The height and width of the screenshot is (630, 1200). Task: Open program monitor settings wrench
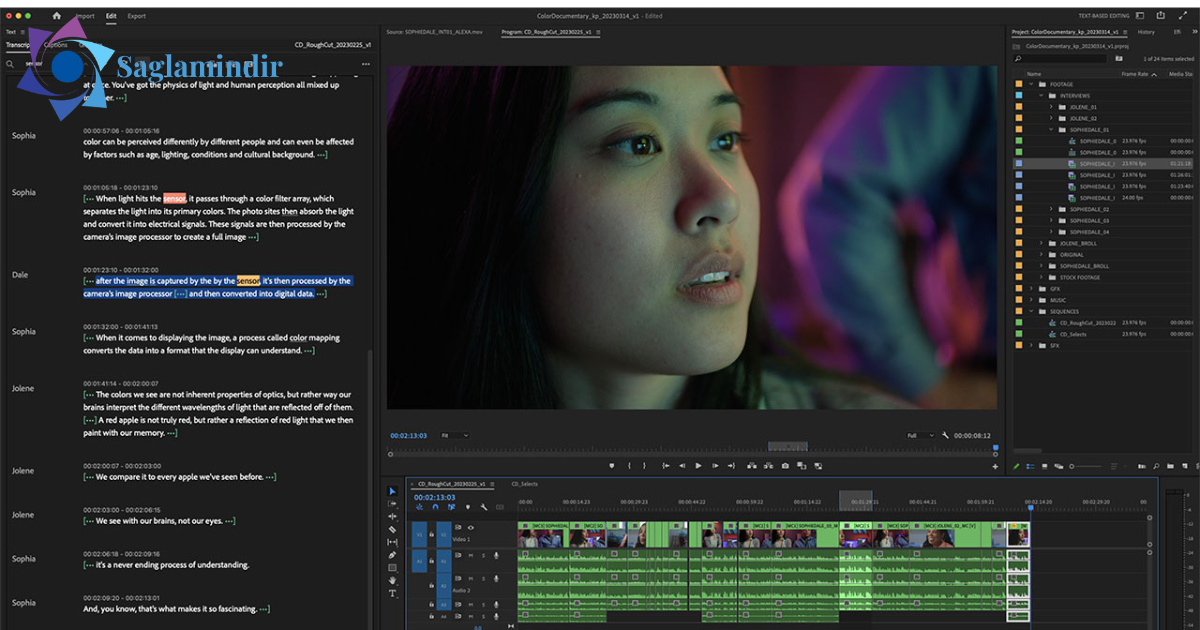945,435
